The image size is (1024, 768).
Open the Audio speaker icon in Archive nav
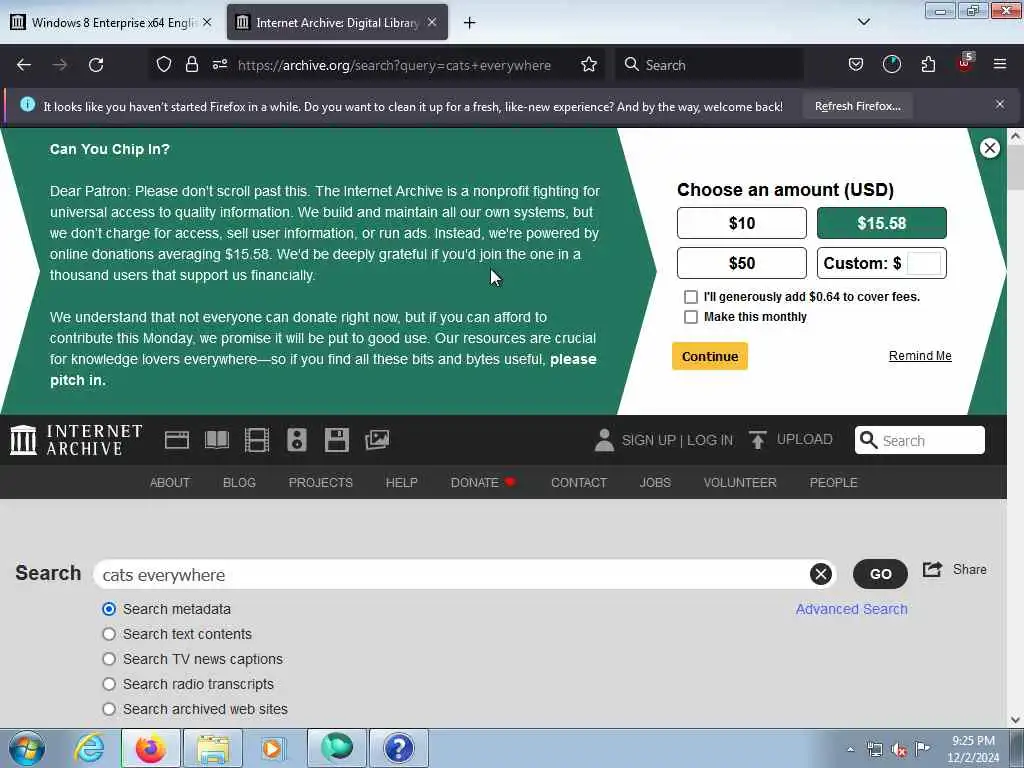point(296,440)
